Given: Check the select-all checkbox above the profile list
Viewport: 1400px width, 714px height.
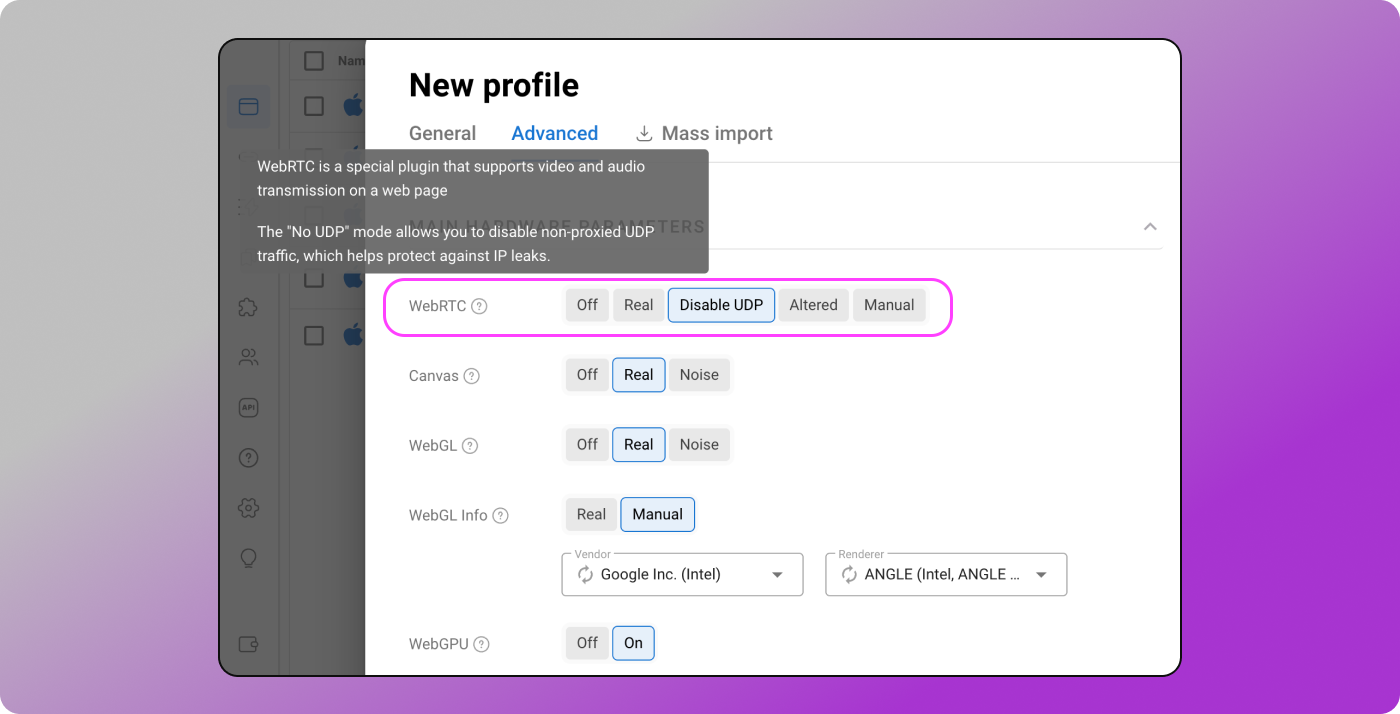Looking at the screenshot, I should click(313, 60).
